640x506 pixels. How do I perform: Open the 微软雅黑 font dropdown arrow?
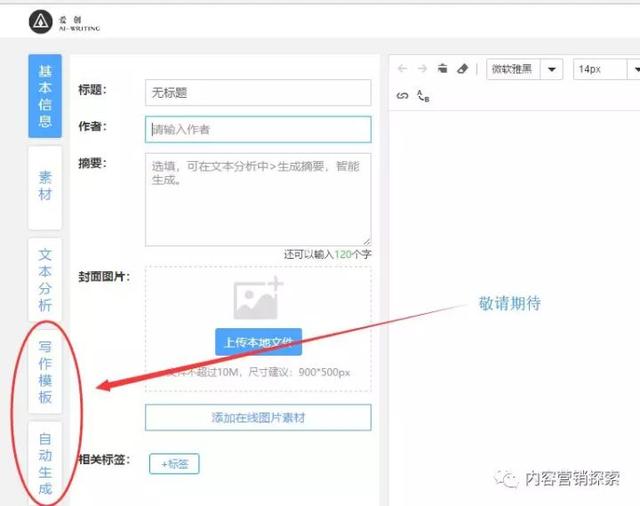pos(551,69)
